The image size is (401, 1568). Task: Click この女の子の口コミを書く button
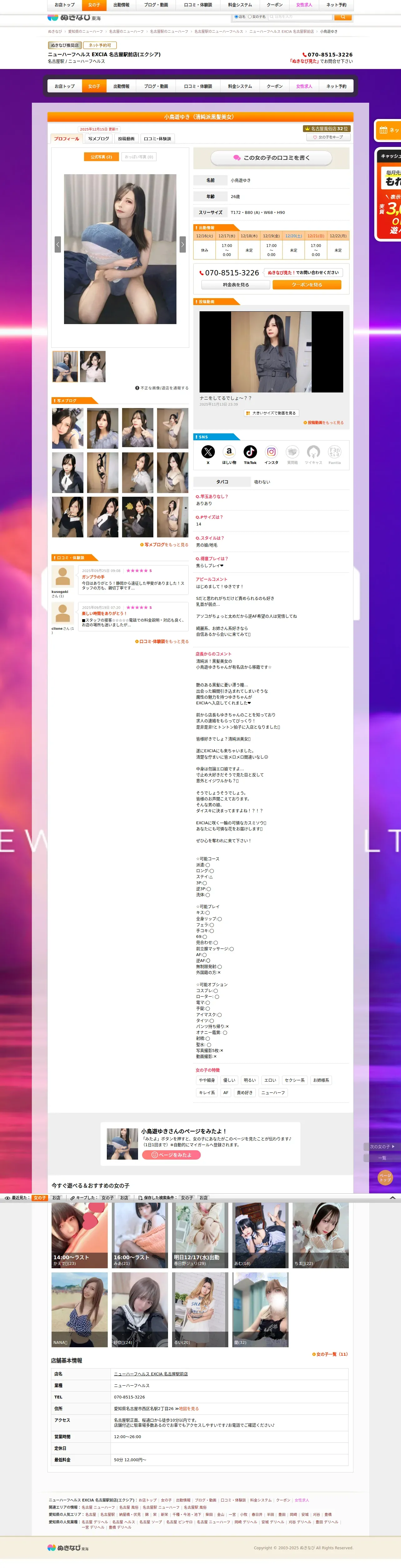click(x=271, y=158)
